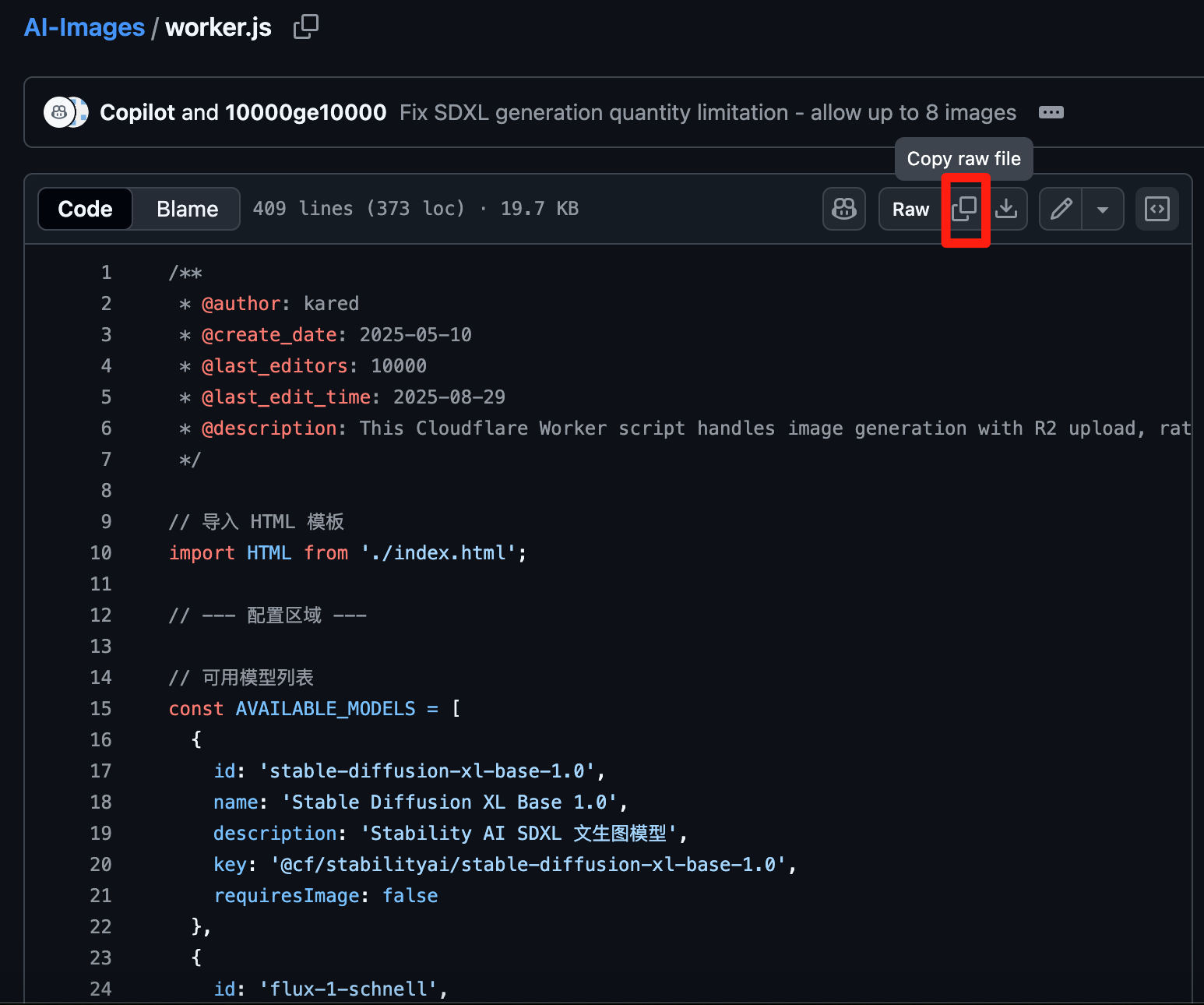Click the 'import' keyword on line 10
This screenshot has width=1204, height=1005.
[202, 553]
